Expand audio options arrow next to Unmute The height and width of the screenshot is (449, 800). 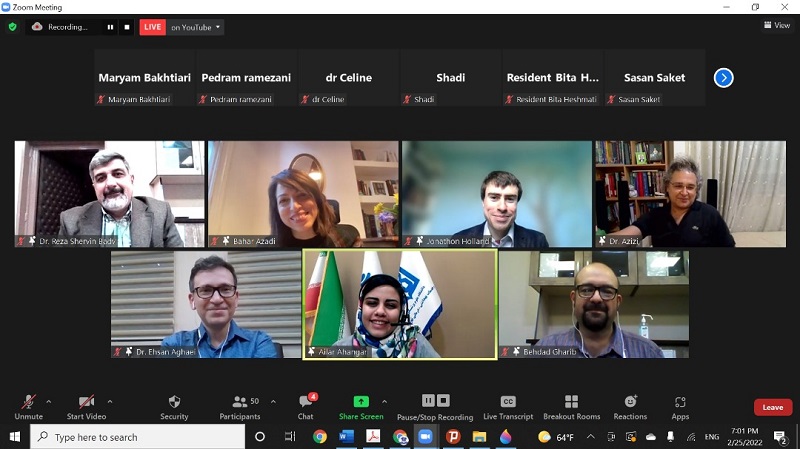(49, 401)
